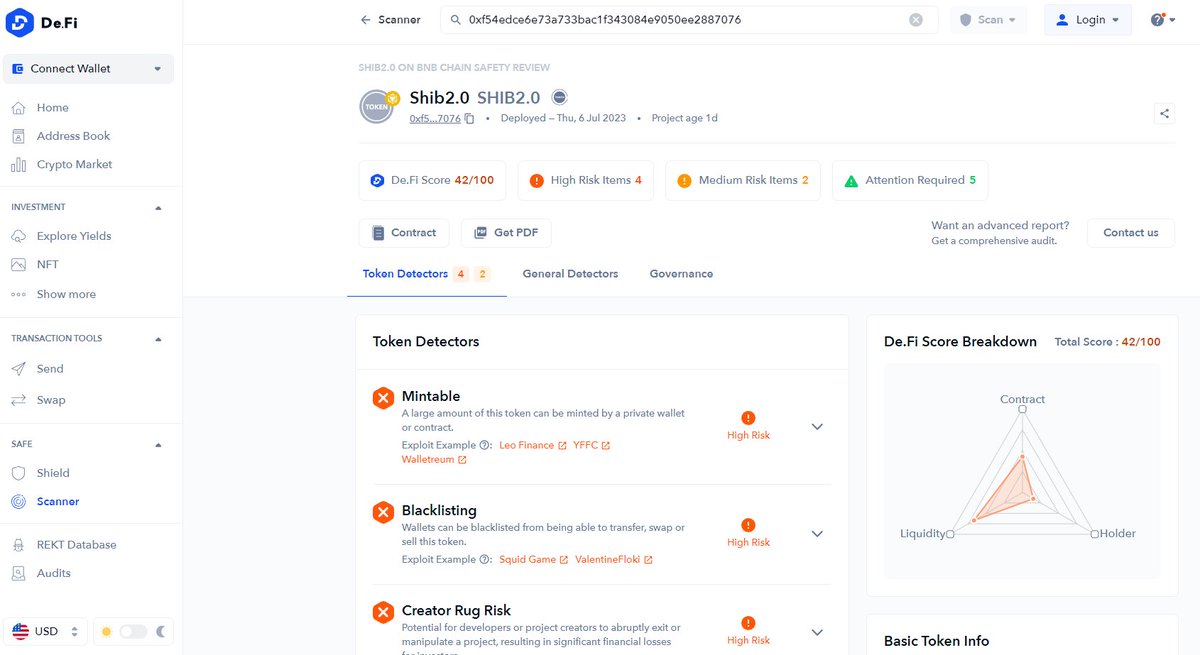Click Contract vertex on radar chart

(1022, 409)
